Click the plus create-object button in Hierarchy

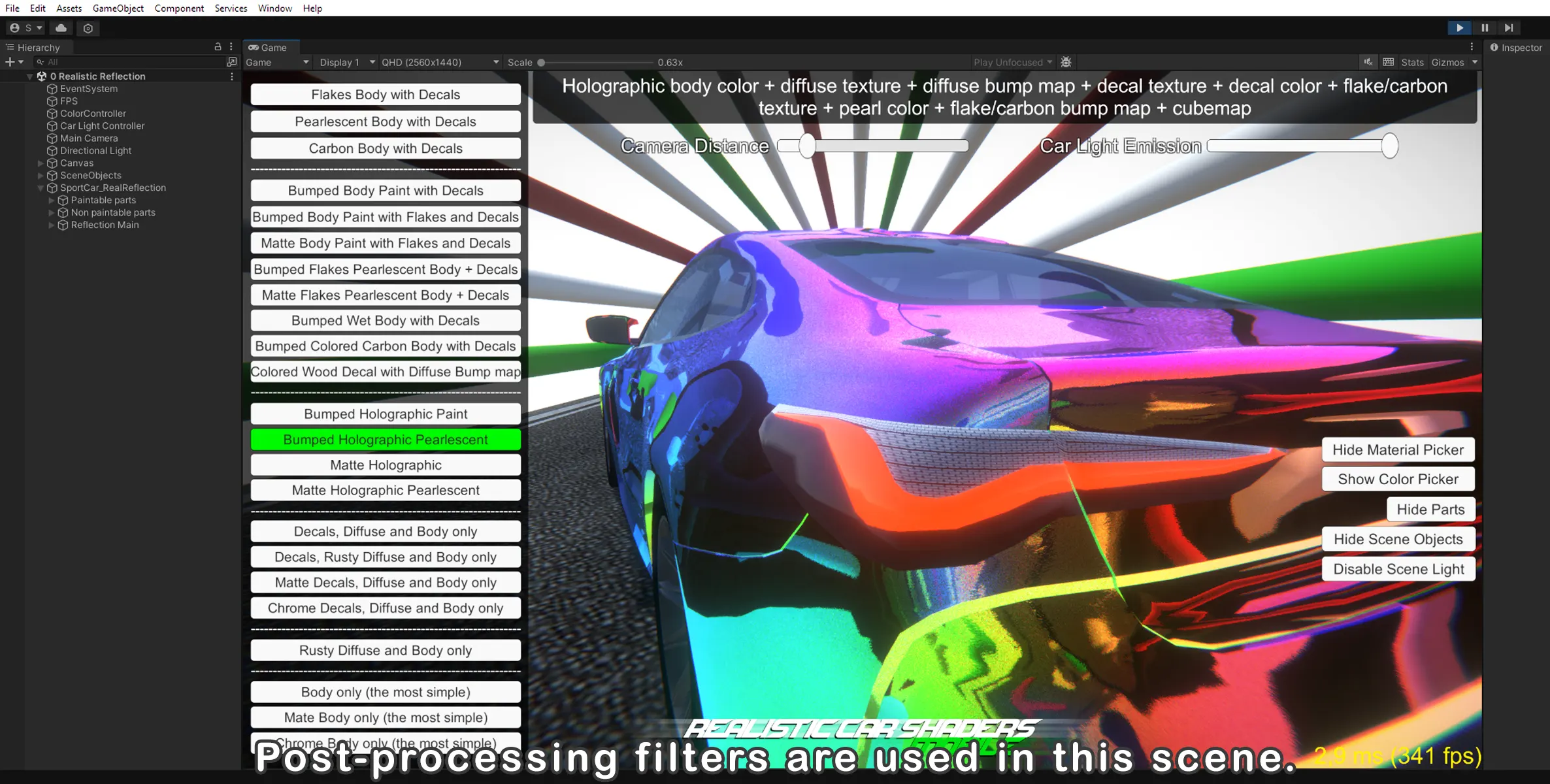point(10,62)
